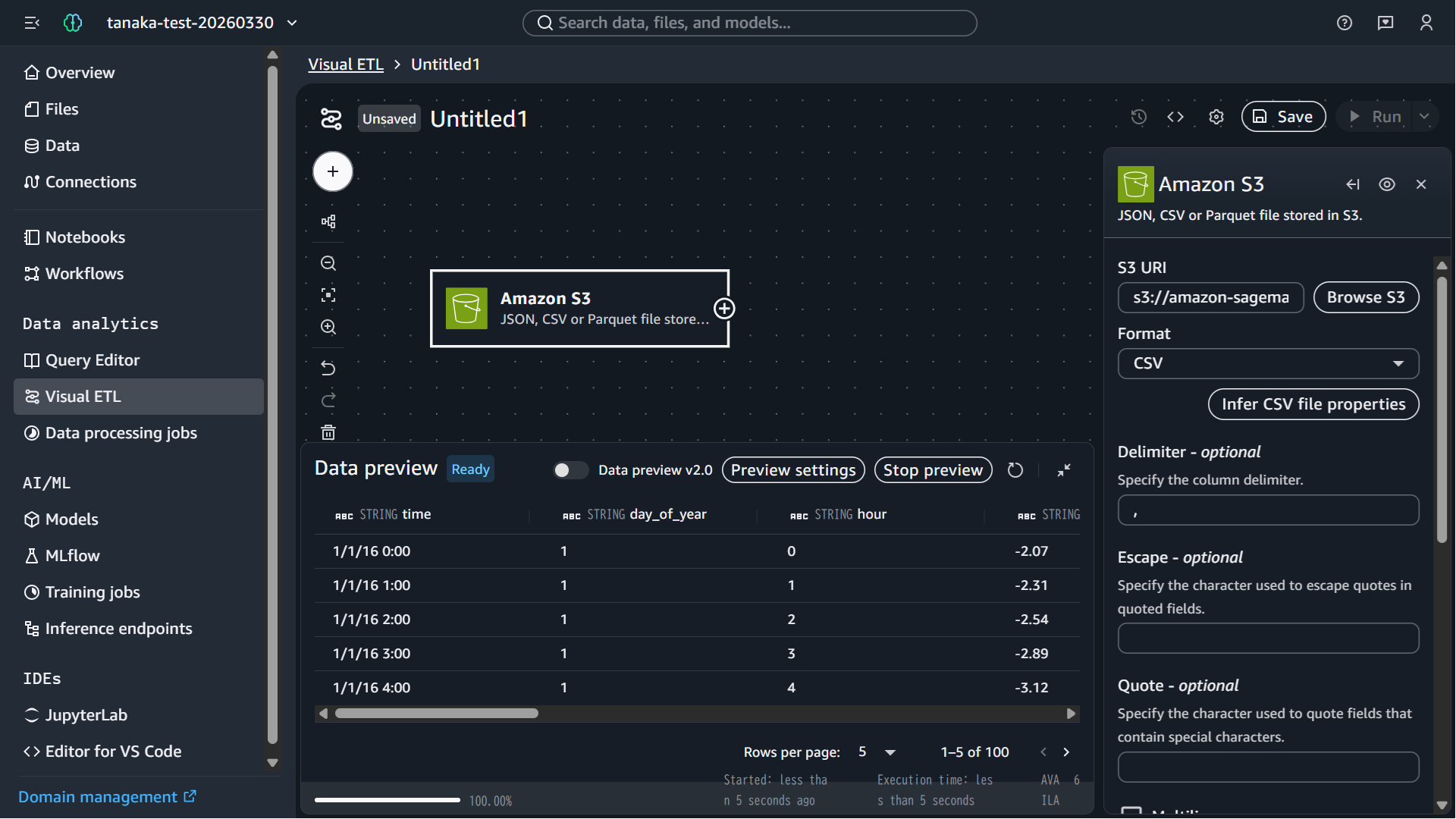1456x819 pixels.
Task: Delete the selected node with trash icon
Action: pos(328,432)
